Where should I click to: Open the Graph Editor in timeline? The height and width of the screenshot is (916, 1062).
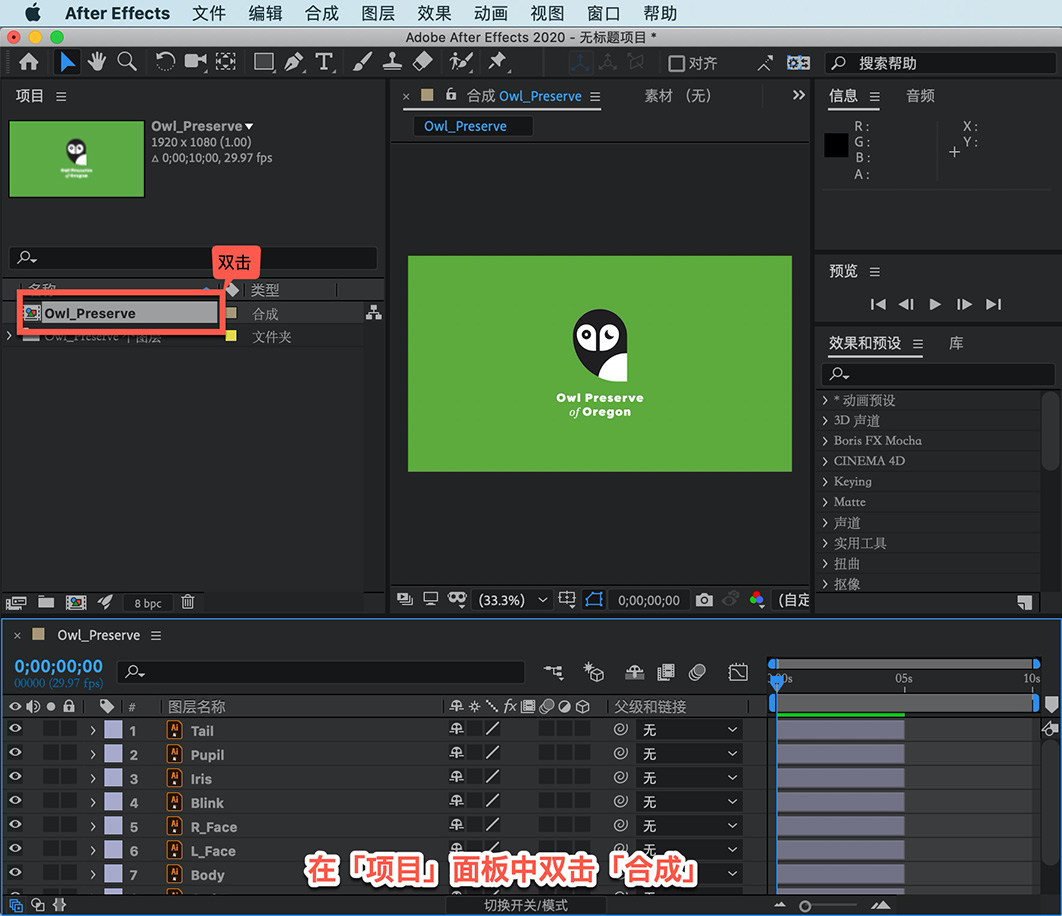(738, 671)
